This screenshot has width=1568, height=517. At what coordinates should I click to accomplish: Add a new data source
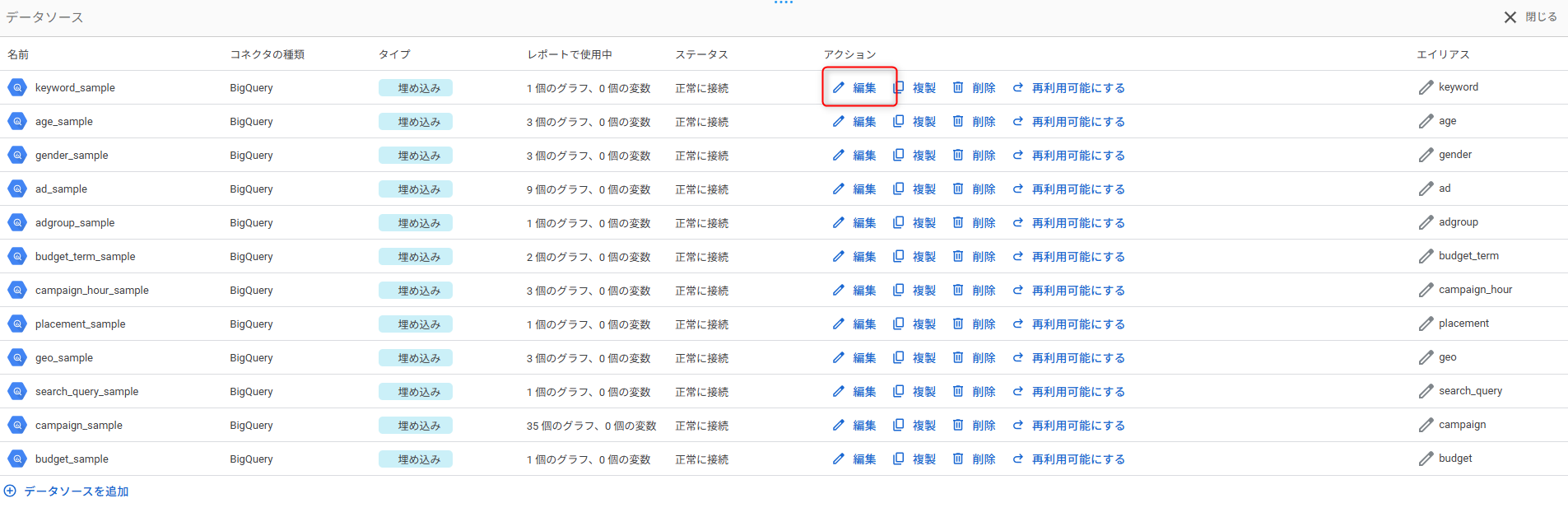76,491
